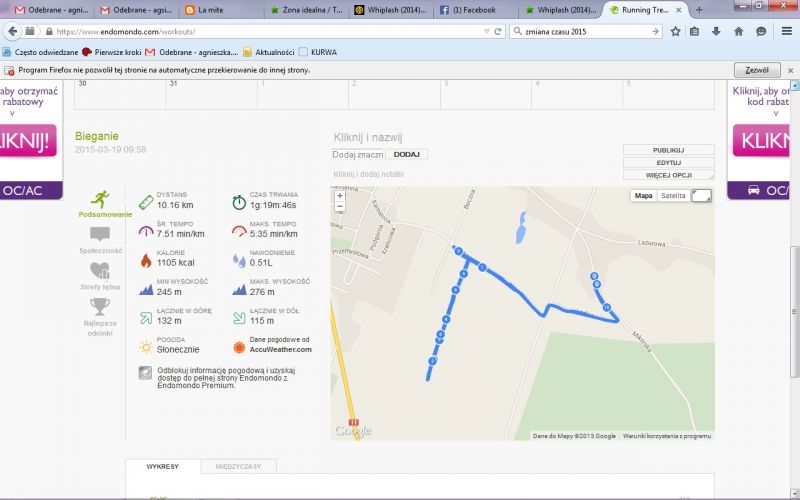Click the 10.16 km distance value
Image resolution: width=800 pixels, height=500 pixels.
pos(175,205)
